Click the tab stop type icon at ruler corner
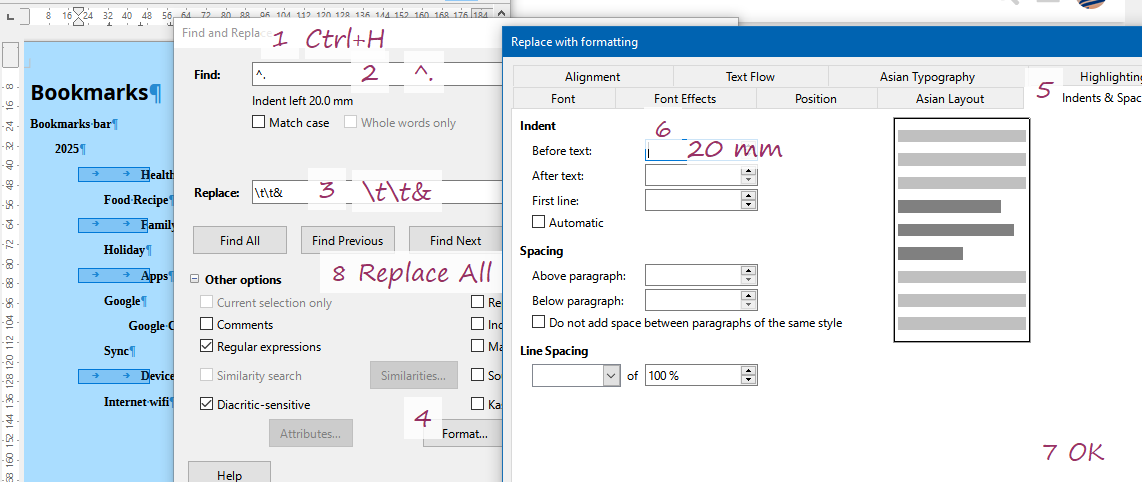This screenshot has width=1142, height=482. pos(8,17)
